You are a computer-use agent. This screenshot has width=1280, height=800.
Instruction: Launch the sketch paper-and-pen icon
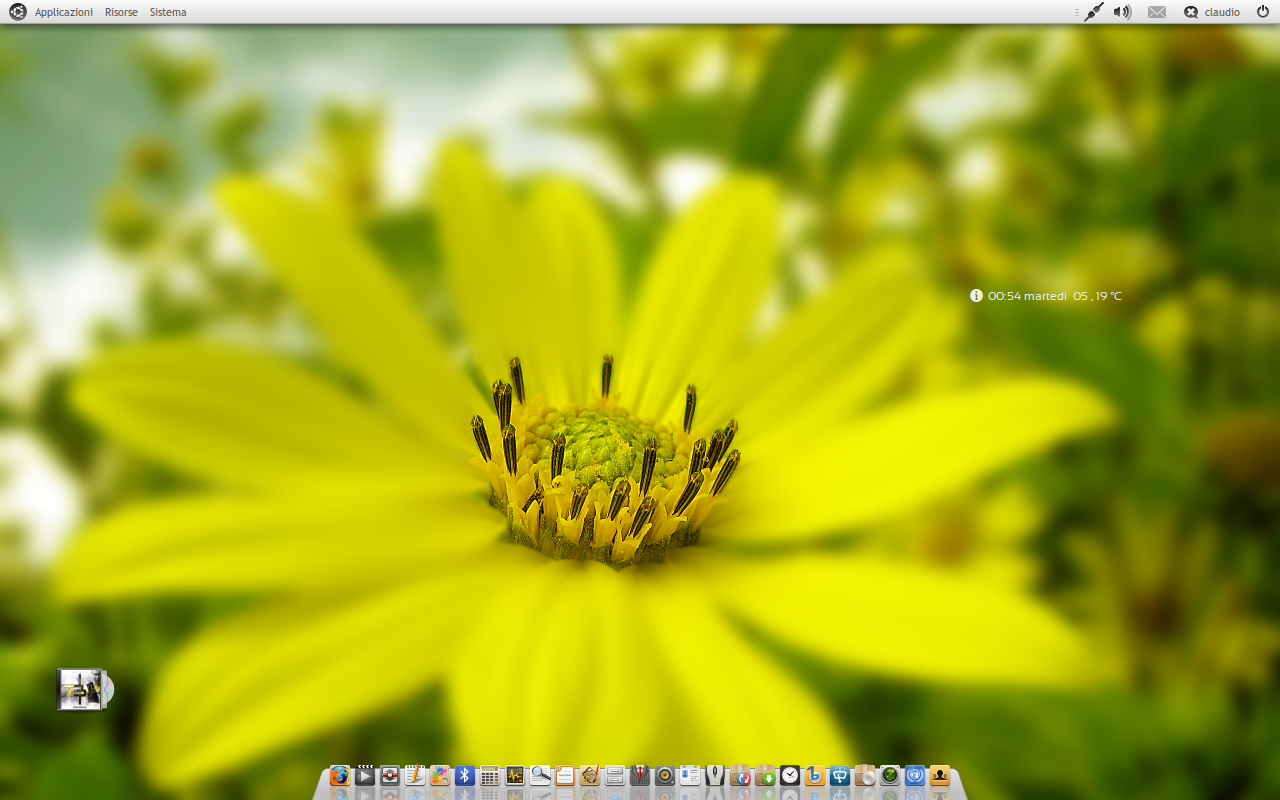590,776
